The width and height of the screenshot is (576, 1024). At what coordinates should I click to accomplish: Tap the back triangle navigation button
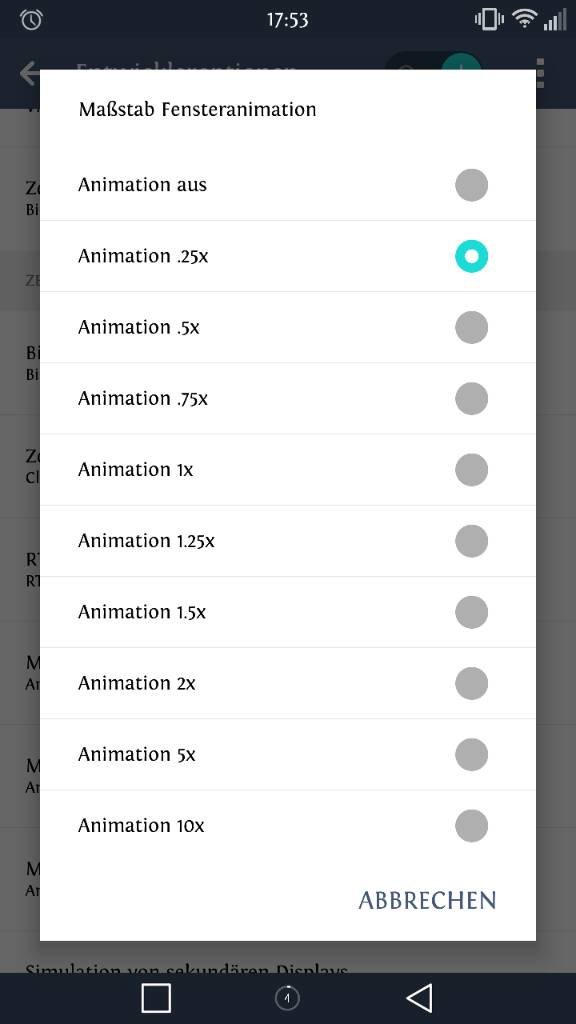pyautogui.click(x=419, y=998)
